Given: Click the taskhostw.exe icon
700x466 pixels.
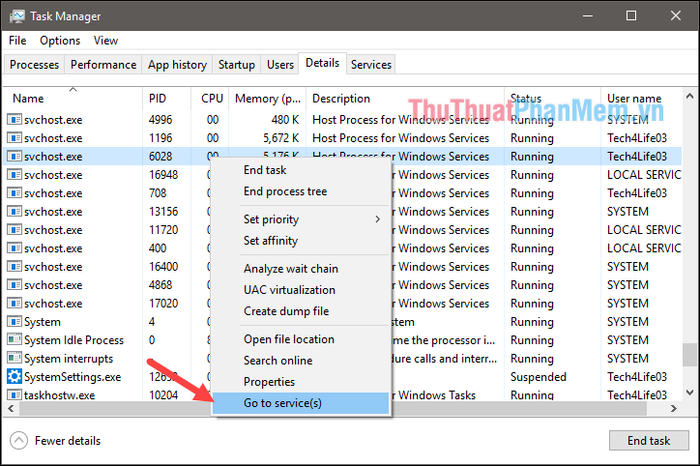Looking at the screenshot, I should (x=14, y=395).
